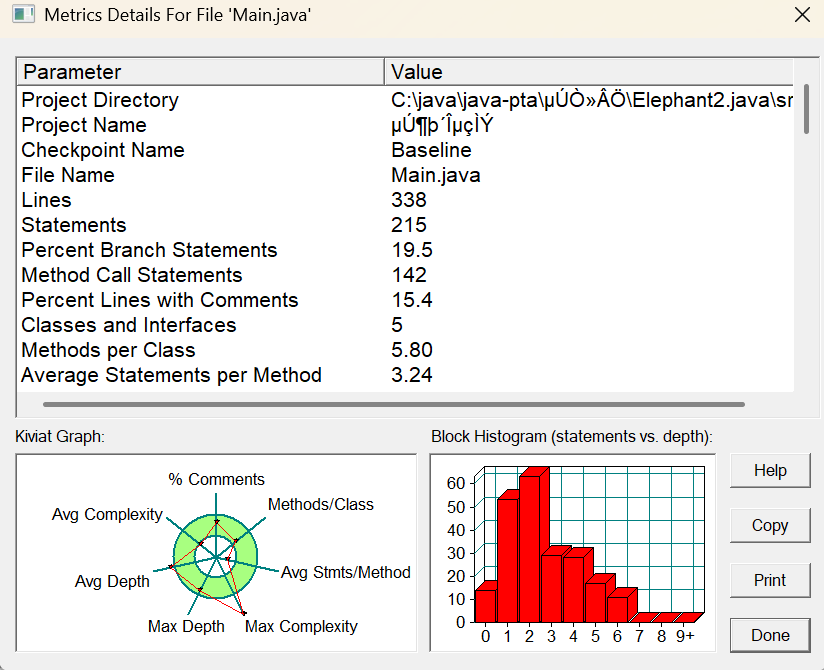Select the Methods per Class row

tap(108, 350)
